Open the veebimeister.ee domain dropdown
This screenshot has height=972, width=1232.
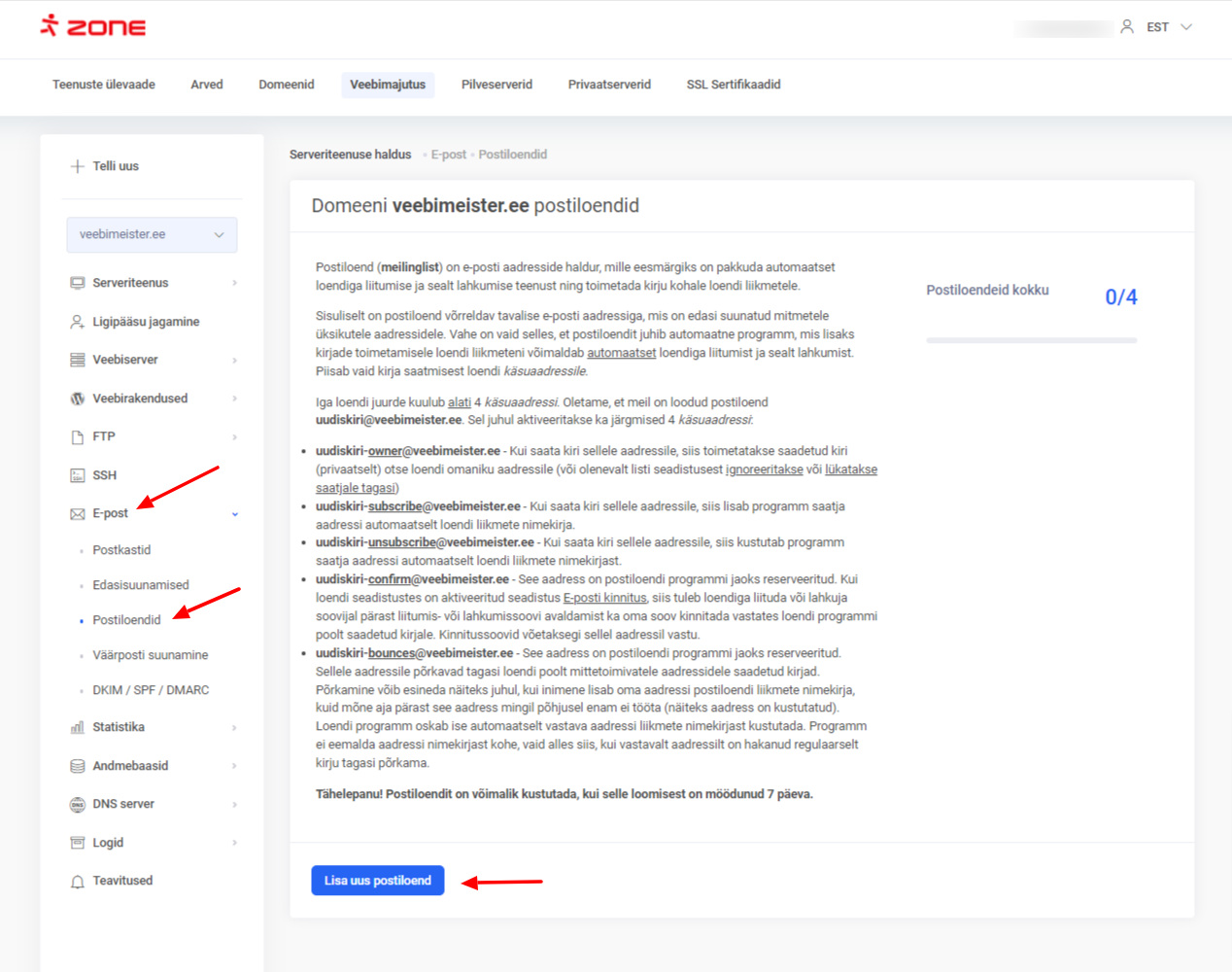(x=152, y=234)
